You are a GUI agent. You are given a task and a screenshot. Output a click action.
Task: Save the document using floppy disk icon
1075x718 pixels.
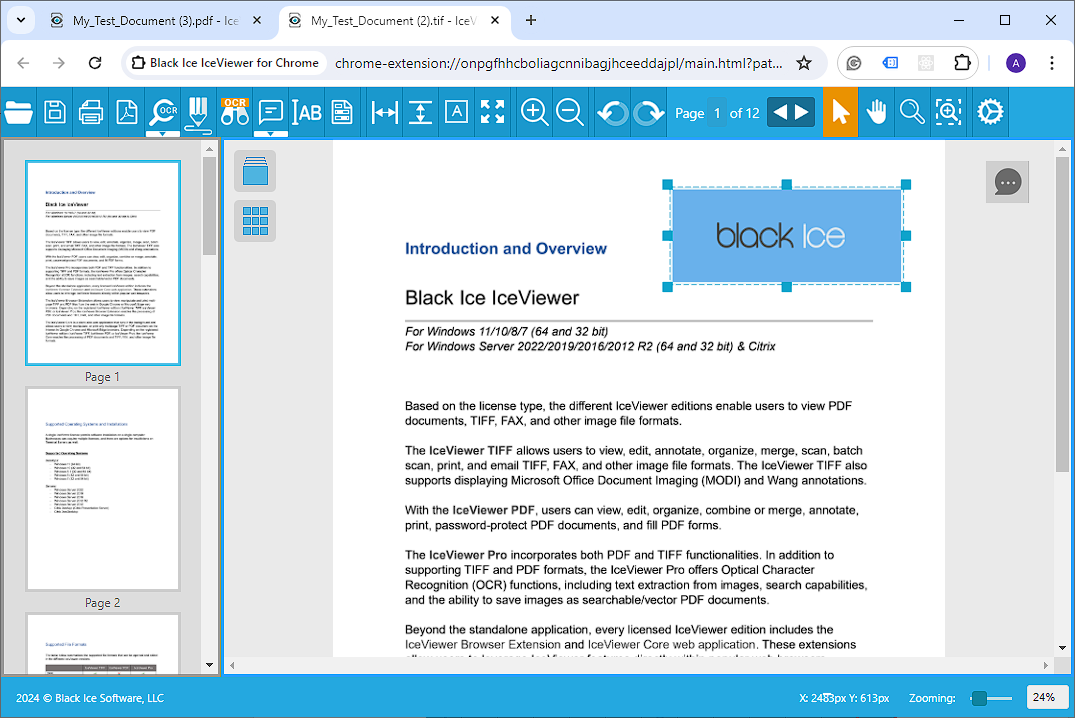(55, 112)
